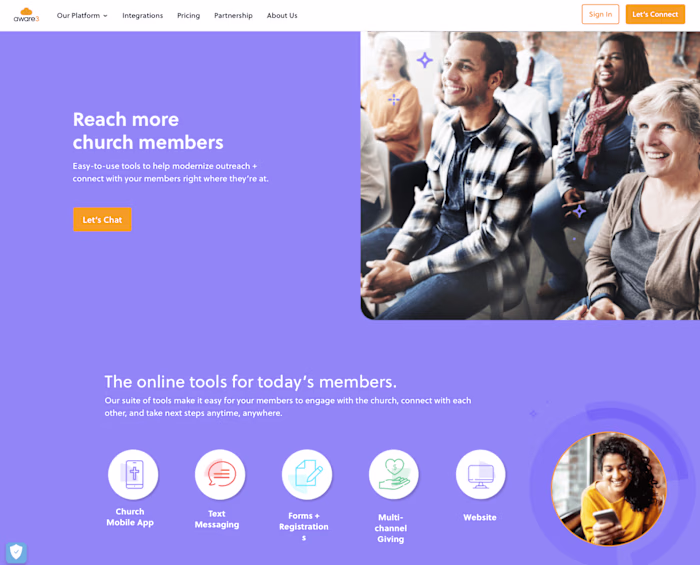Expand the Our Platform dropdown arrow
The width and height of the screenshot is (700, 565).
tap(105, 16)
